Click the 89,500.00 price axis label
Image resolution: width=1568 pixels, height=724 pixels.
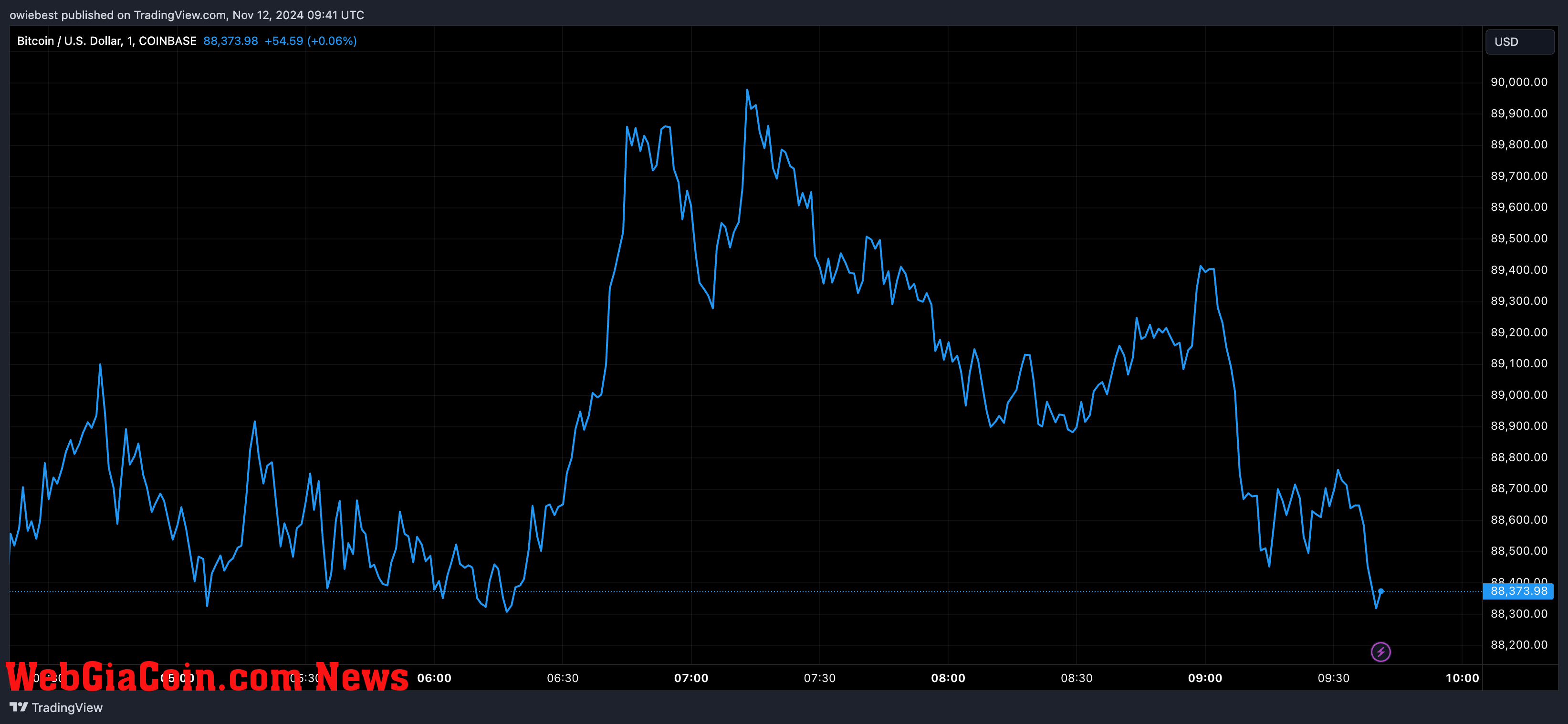1519,238
